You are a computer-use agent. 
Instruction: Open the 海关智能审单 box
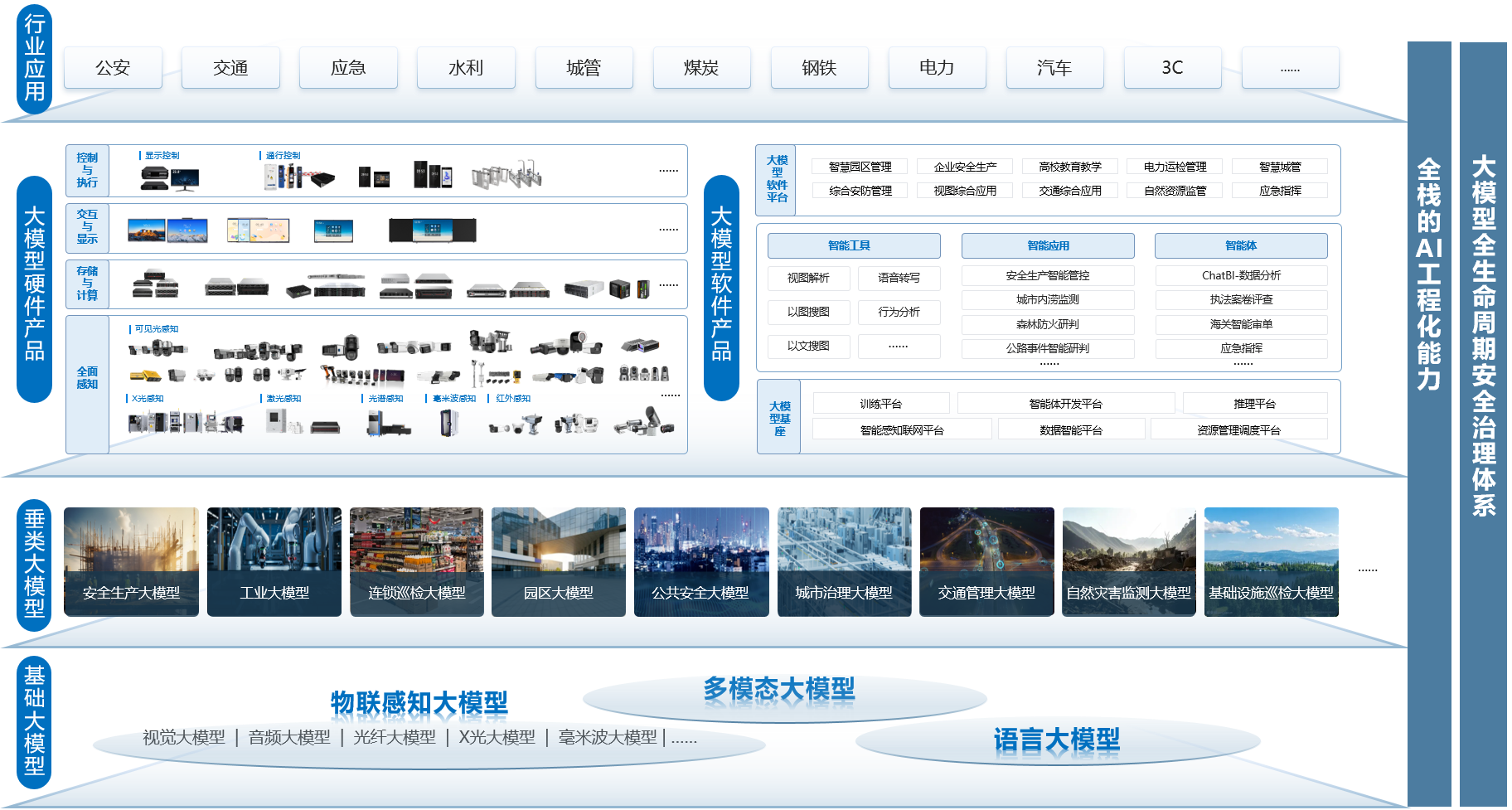point(1241,324)
